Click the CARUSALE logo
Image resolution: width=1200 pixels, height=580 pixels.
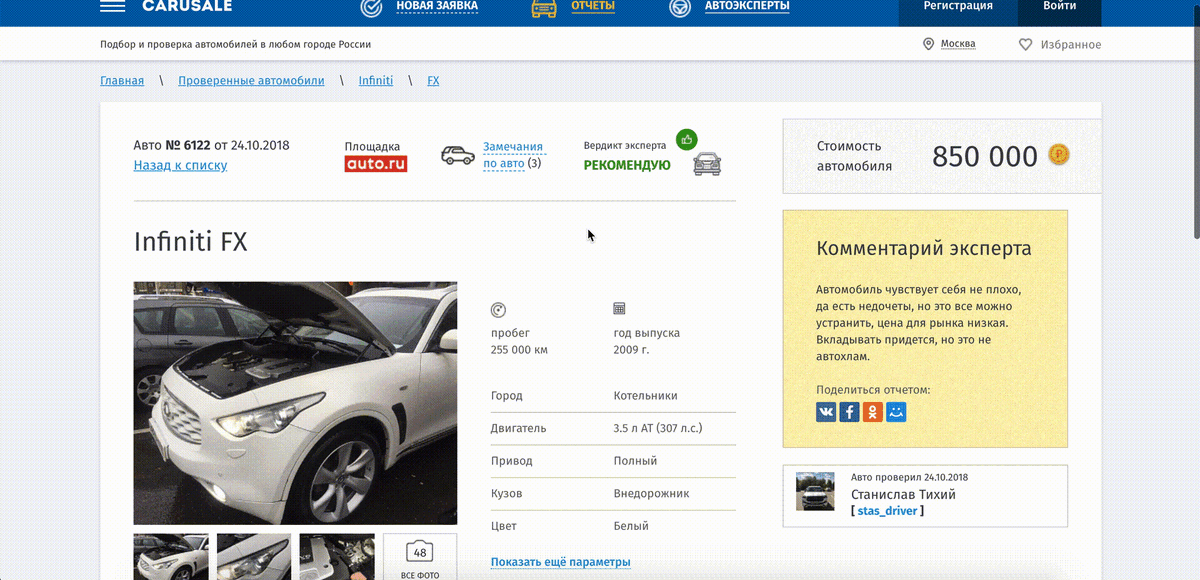click(187, 6)
